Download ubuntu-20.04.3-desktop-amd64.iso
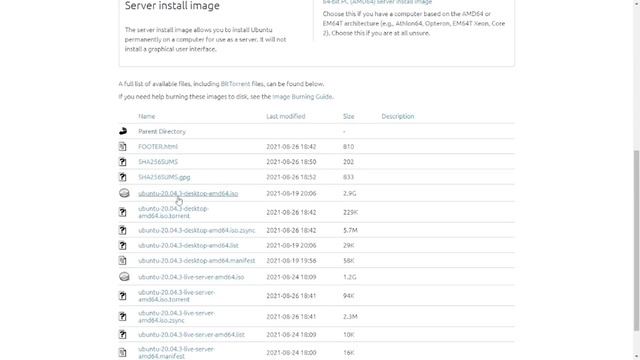Screen dimensions: 640x360 (188, 193)
